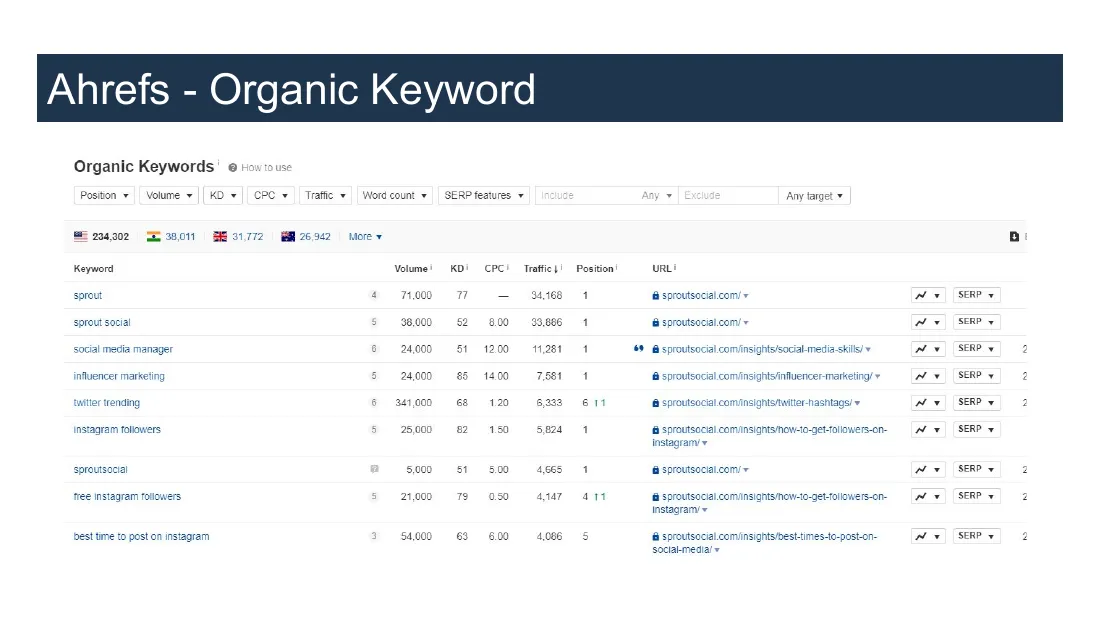Image resolution: width=1100 pixels, height=619 pixels.
Task: Open the KD filter dropdown
Action: point(222,196)
